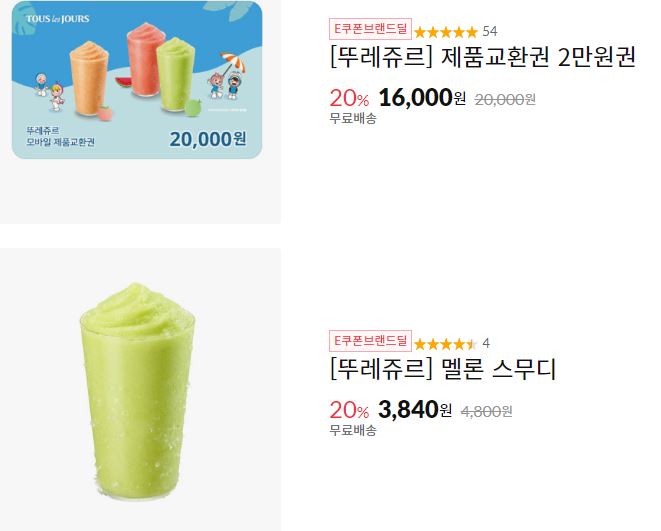661x531 pixels.
Task: Click the E쿠폰브랜드딜 badge on the voucher item
Action: click(x=370, y=29)
